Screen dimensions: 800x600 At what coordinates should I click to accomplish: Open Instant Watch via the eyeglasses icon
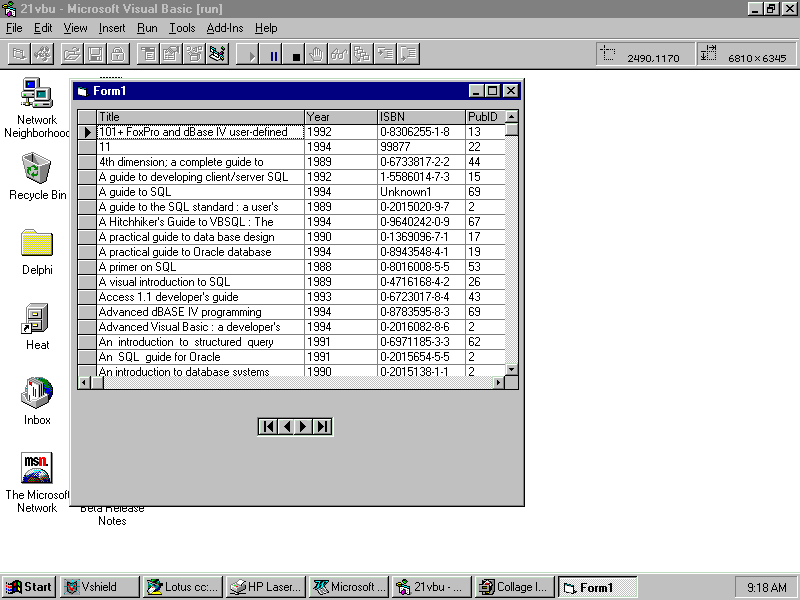[x=340, y=54]
